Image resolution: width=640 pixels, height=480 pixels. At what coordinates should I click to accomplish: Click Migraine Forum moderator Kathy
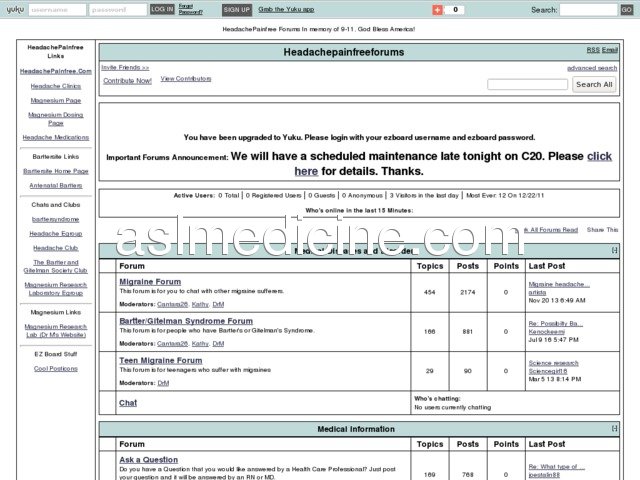(x=200, y=304)
